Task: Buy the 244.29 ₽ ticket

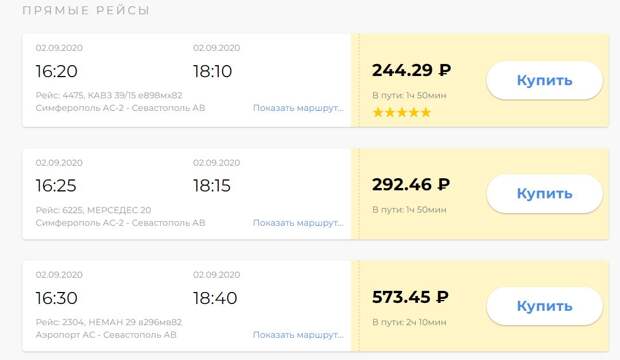Action: click(544, 80)
